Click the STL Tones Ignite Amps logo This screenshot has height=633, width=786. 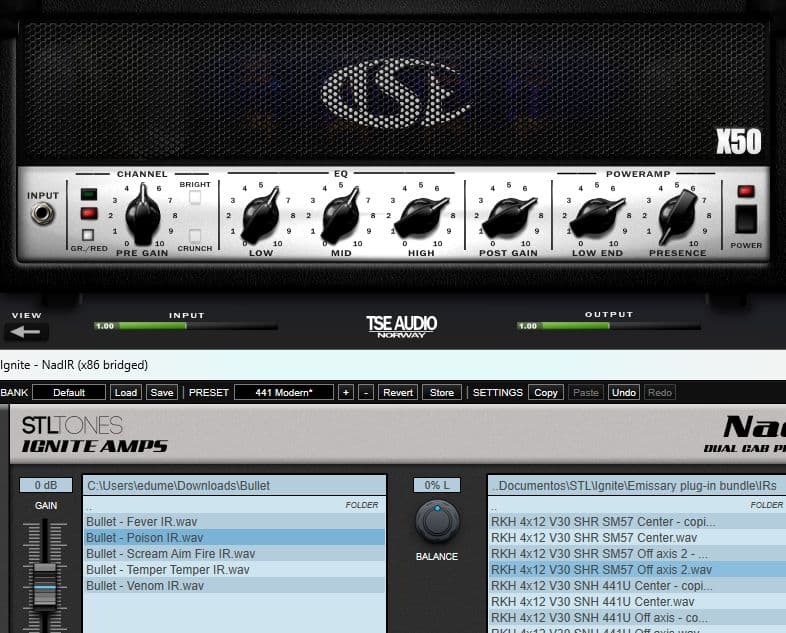tap(94, 435)
